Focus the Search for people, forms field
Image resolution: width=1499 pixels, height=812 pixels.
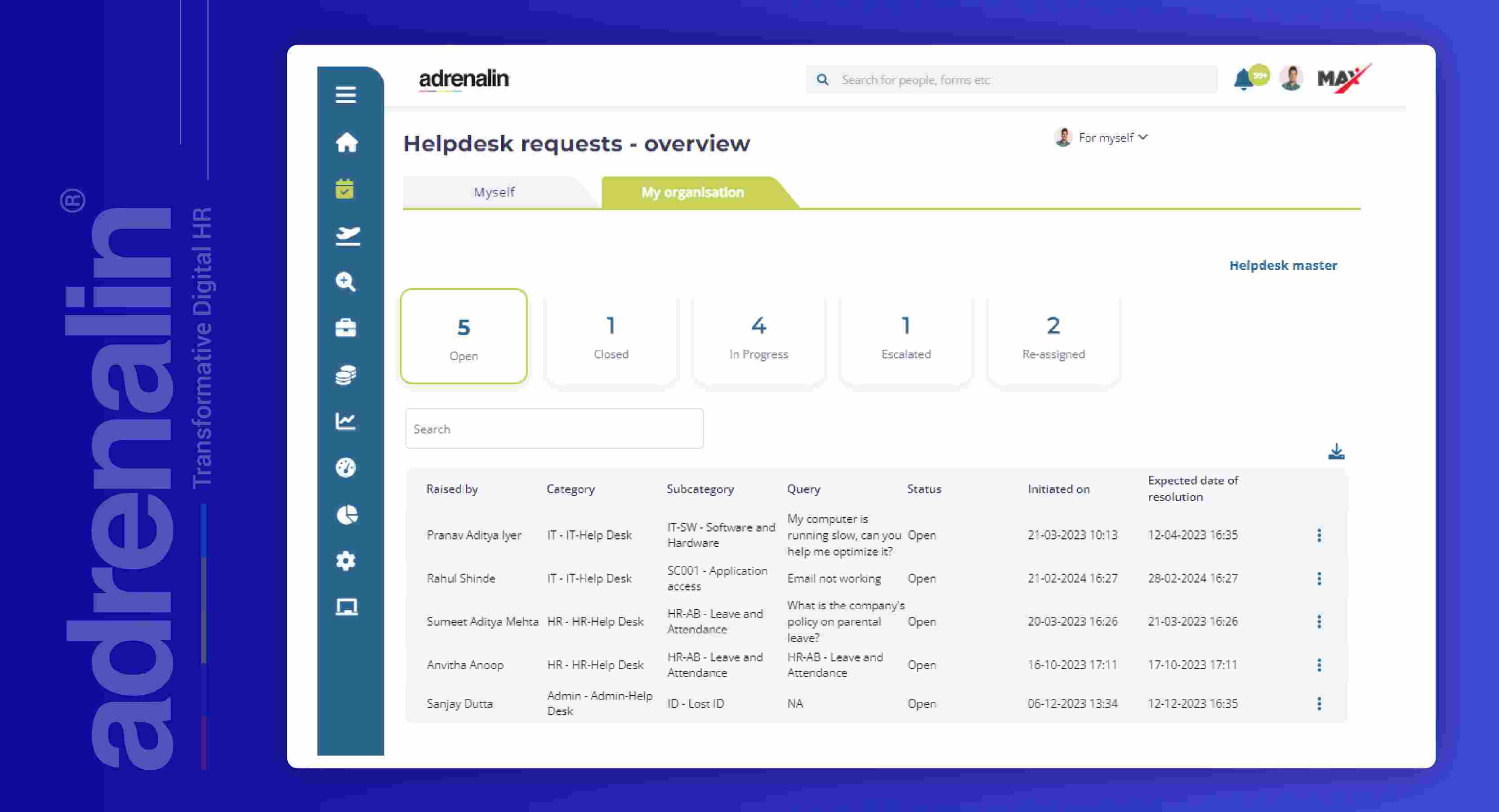(x=1011, y=80)
